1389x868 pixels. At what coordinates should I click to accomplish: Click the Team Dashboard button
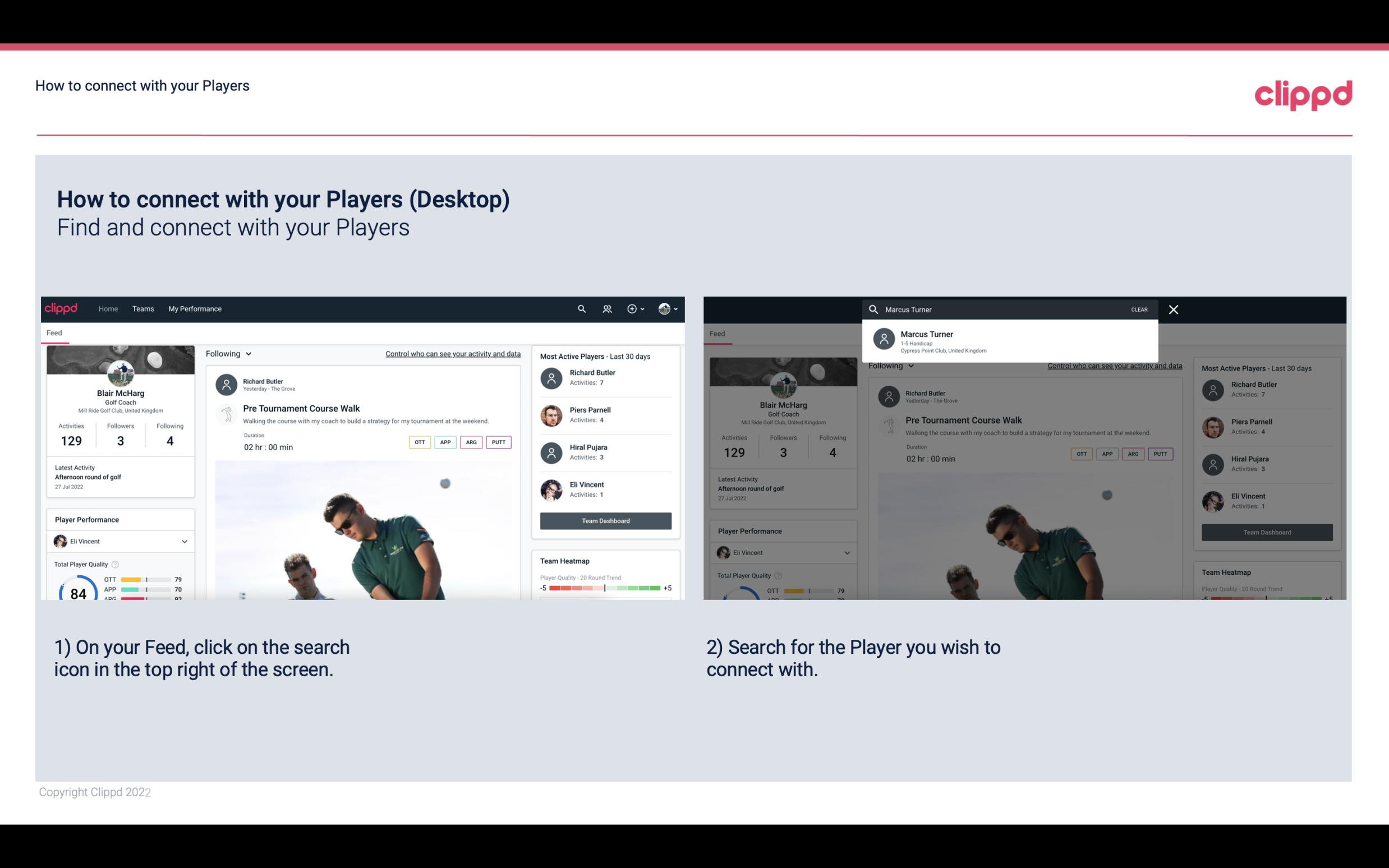tap(605, 520)
